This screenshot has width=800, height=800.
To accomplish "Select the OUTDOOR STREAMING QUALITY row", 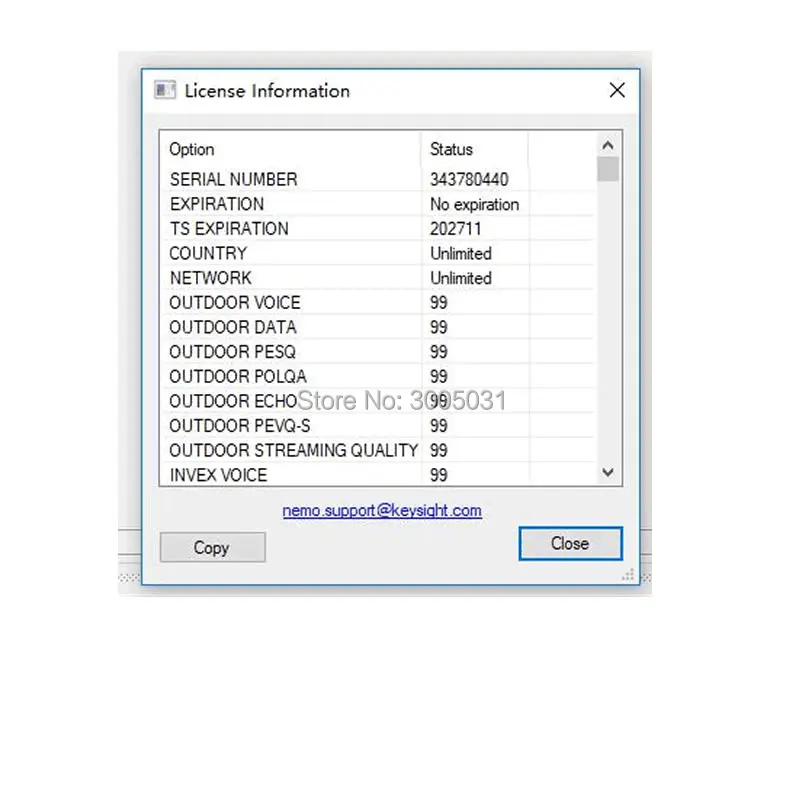I will [x=377, y=451].
